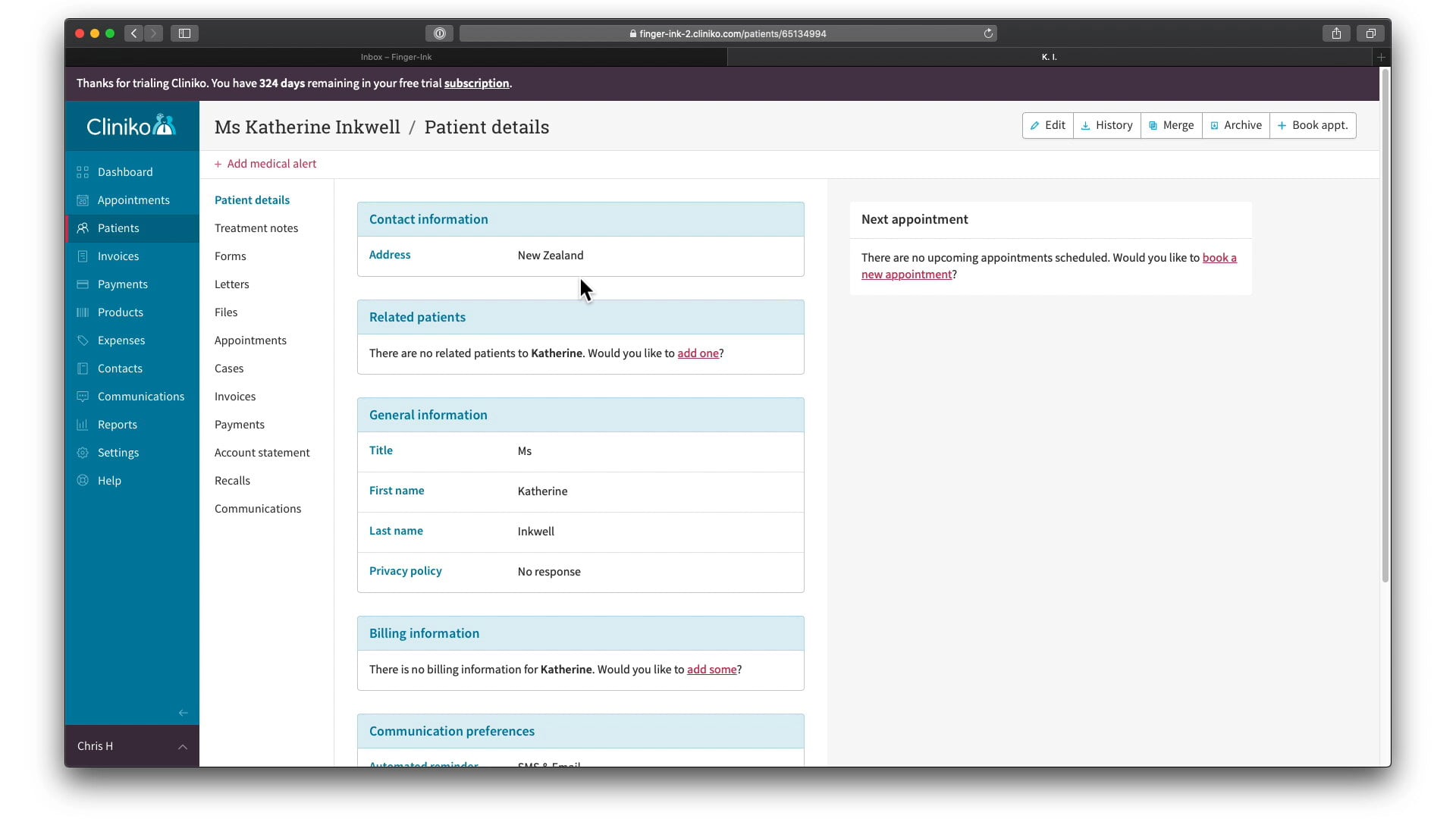
Task: Open Invoices via its sidebar icon
Action: [x=83, y=256]
